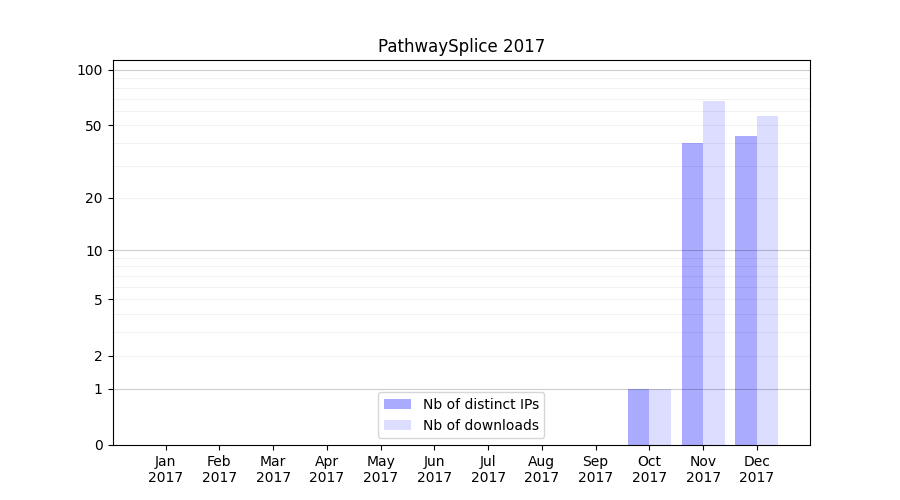Click the 0 tick on y-axis
This screenshot has width=900, height=500.
(x=98, y=445)
